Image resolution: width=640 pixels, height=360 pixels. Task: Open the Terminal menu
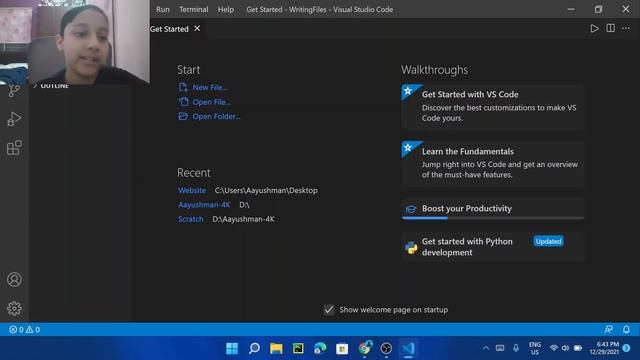pyautogui.click(x=193, y=9)
